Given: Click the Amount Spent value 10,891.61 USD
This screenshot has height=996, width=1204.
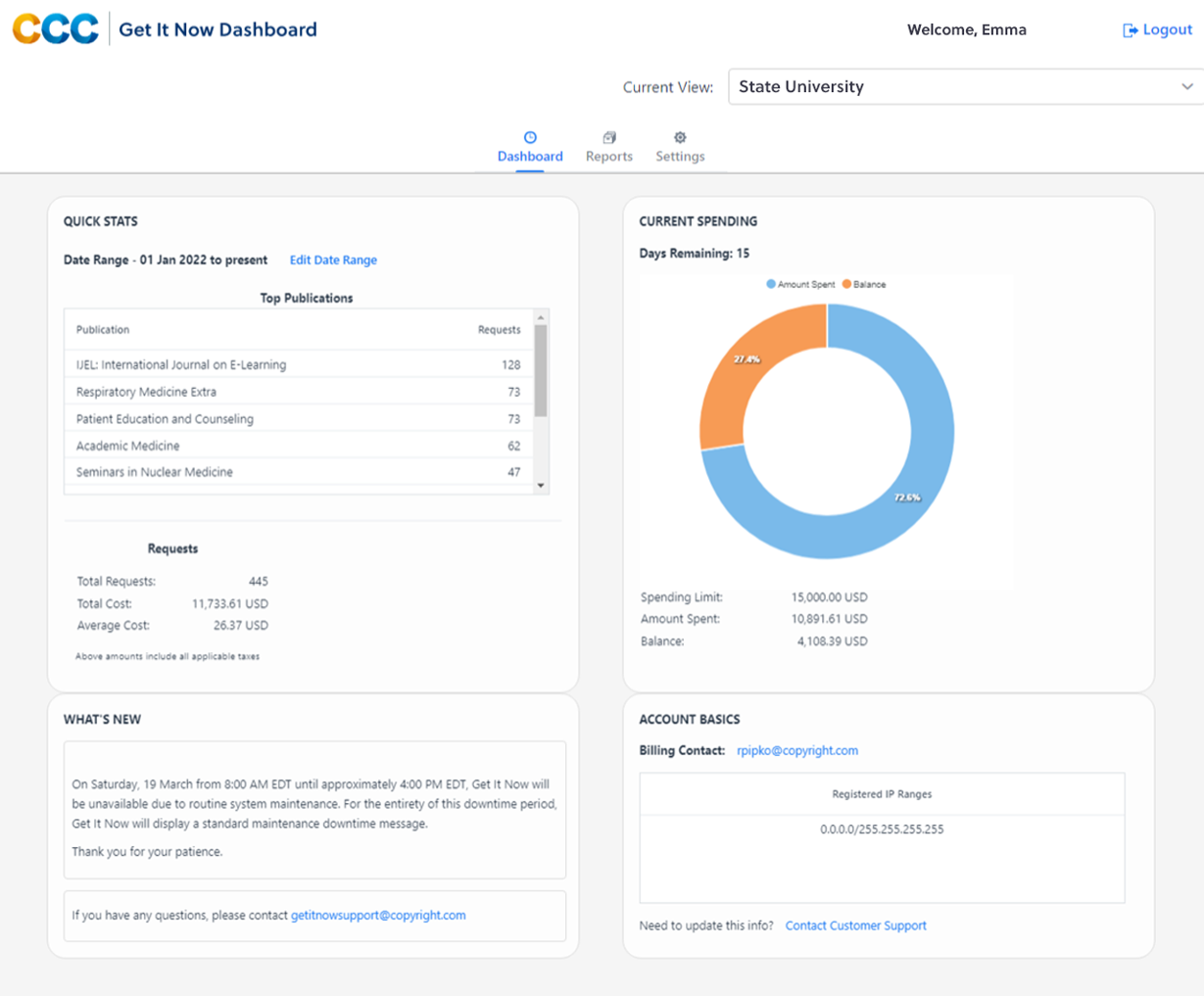Looking at the screenshot, I should pyautogui.click(x=829, y=619).
